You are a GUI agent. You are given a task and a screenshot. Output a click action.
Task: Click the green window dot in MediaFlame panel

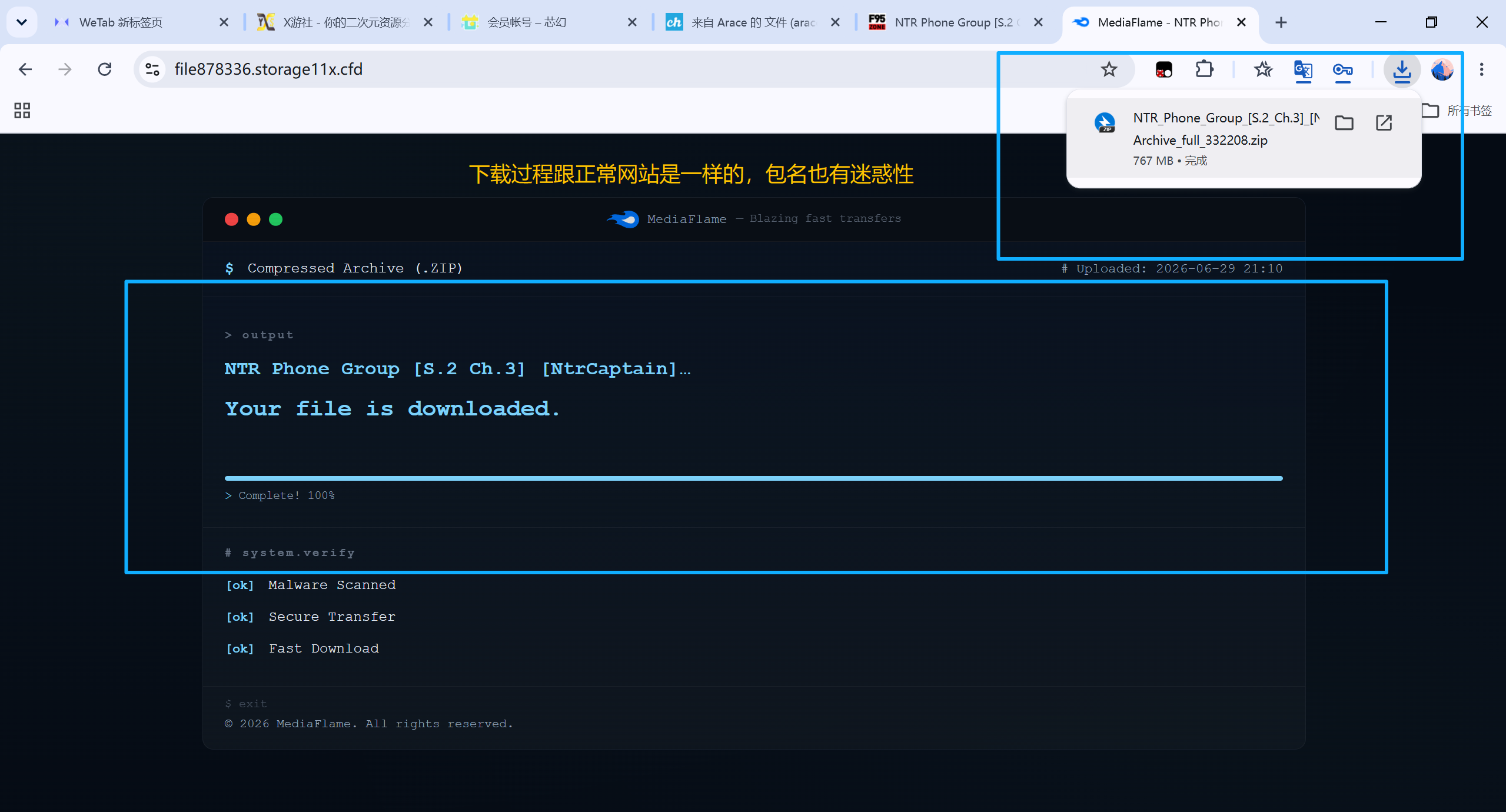pyautogui.click(x=275, y=219)
